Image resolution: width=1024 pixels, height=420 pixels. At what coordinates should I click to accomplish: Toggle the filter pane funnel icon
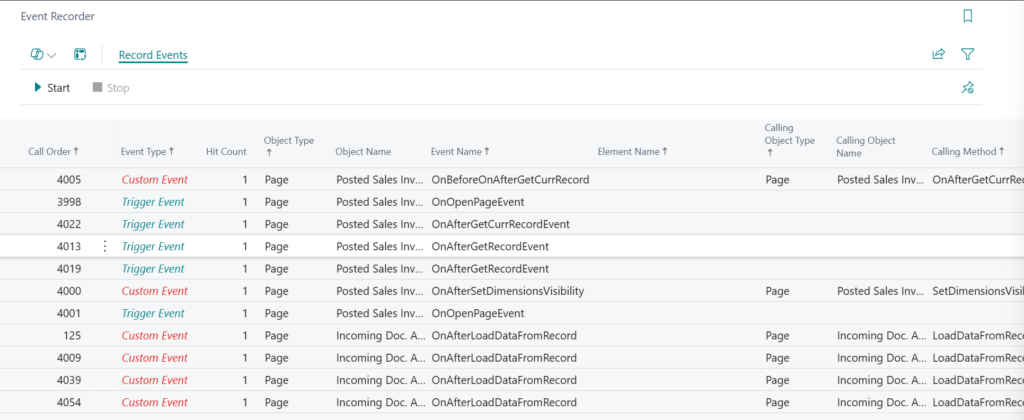[967, 55]
